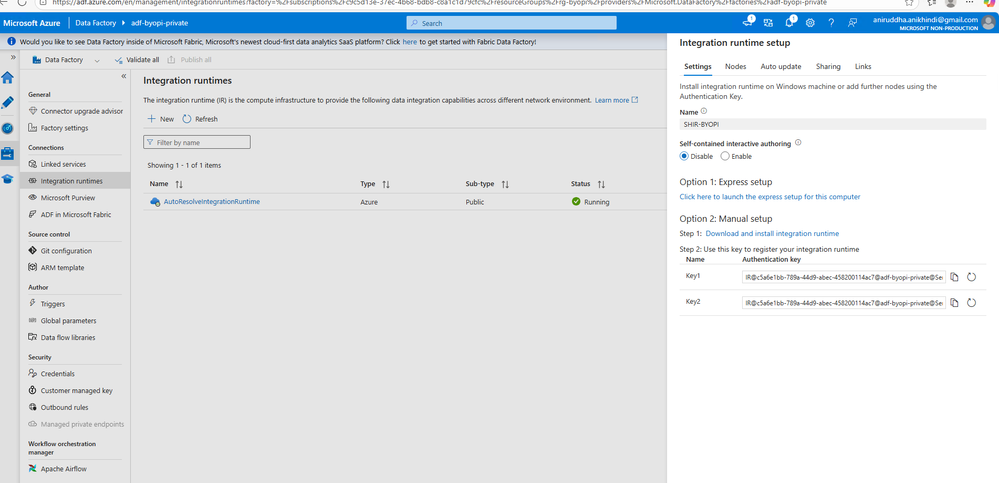Screen dimensions: 999x483
Task: Open the Author pencil icon
Action: coord(8,103)
